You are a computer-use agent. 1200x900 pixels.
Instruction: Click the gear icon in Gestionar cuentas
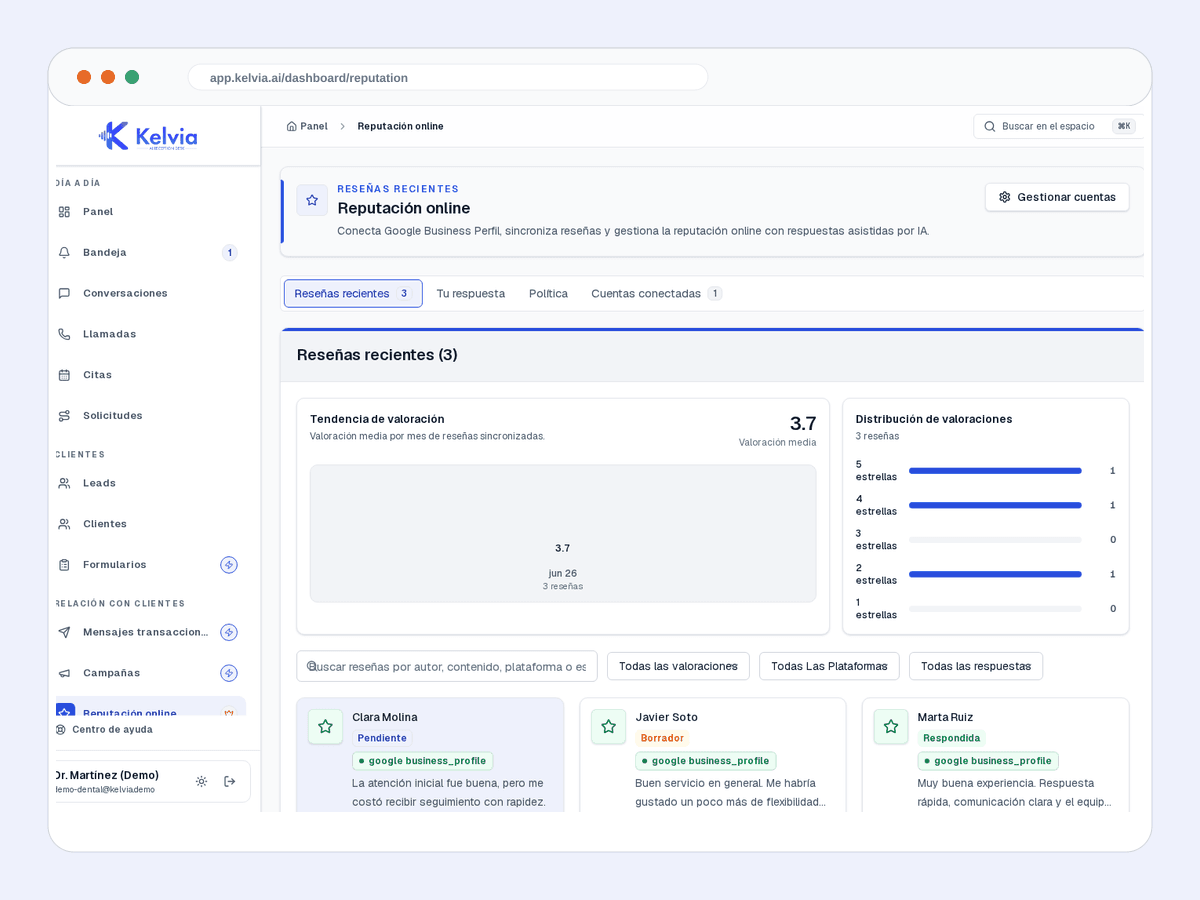[x=1005, y=197]
